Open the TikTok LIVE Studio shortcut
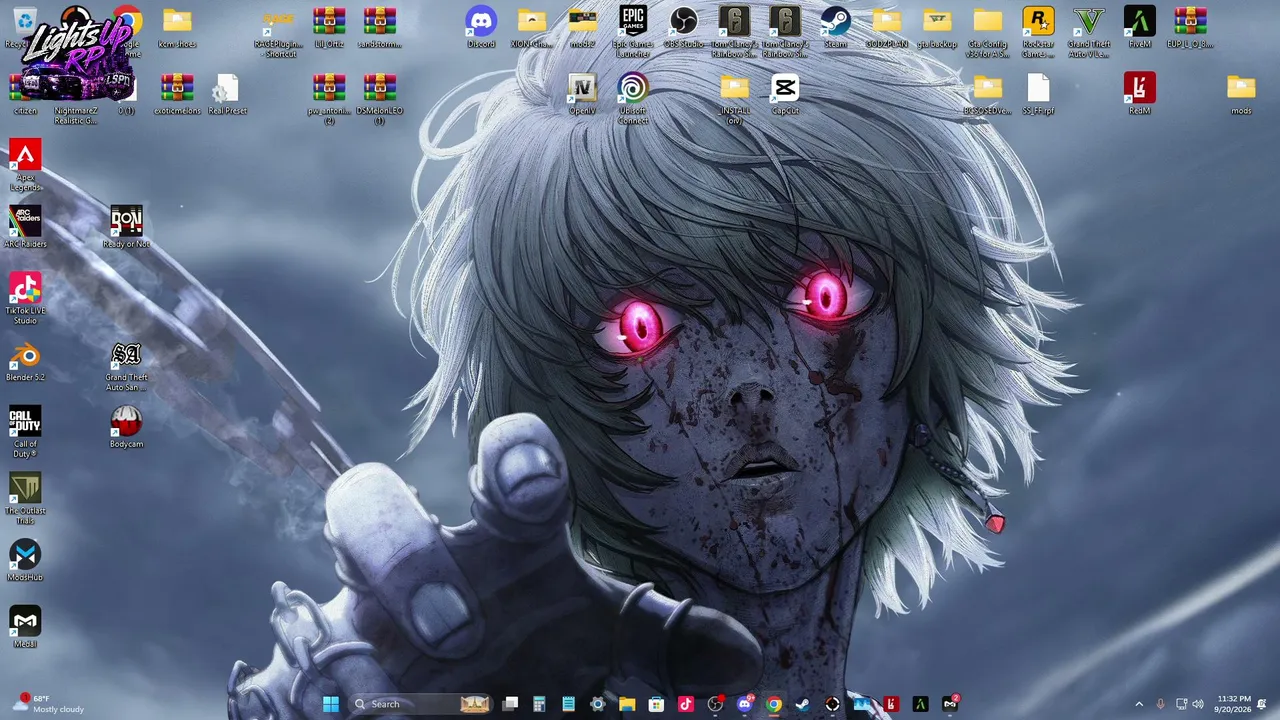Image resolution: width=1280 pixels, height=720 pixels. pos(25,298)
